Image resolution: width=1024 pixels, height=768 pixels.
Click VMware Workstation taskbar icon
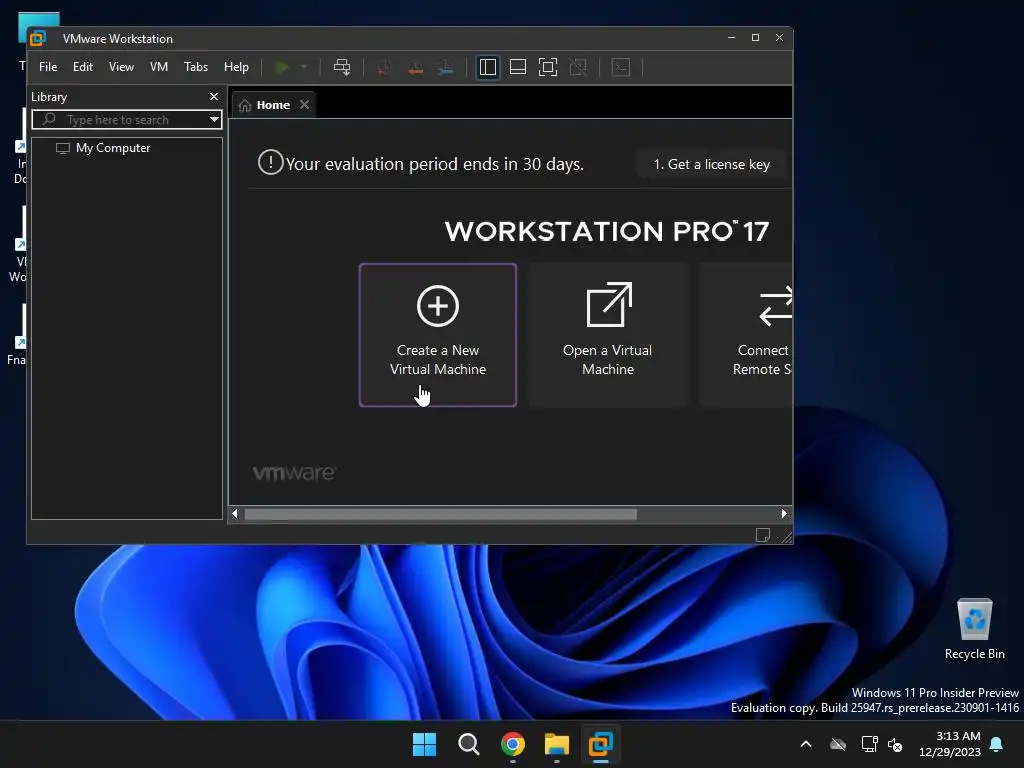601,744
